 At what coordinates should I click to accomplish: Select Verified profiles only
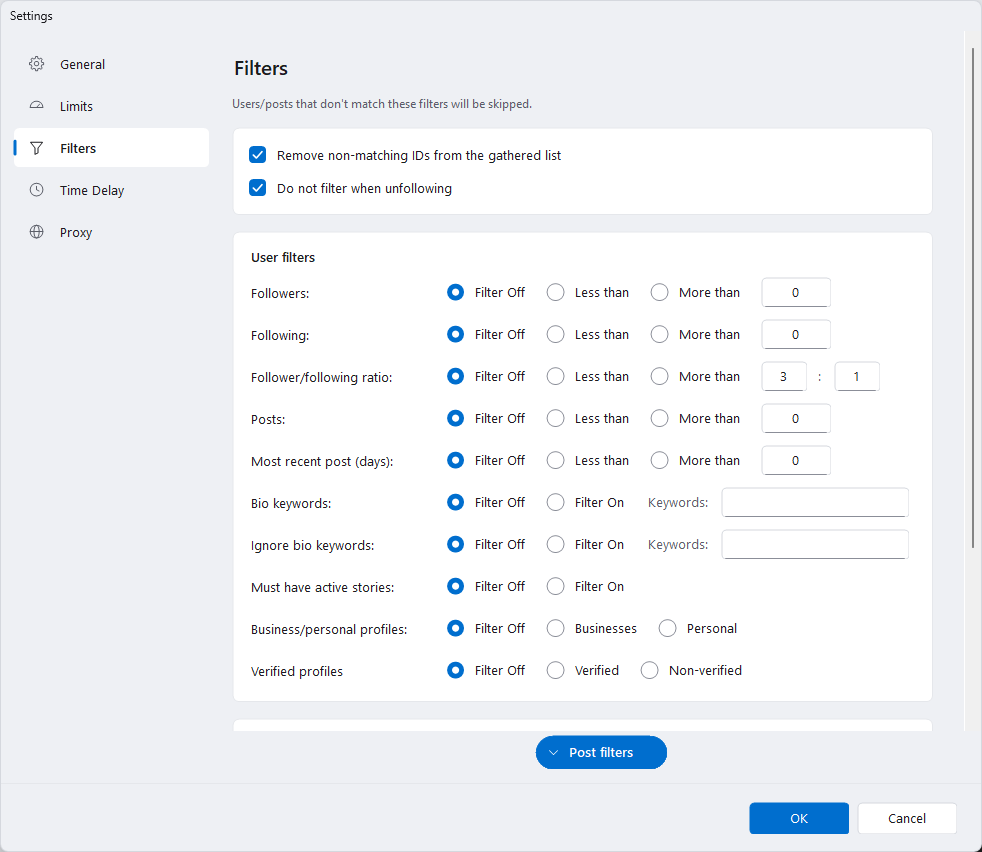tap(555, 670)
